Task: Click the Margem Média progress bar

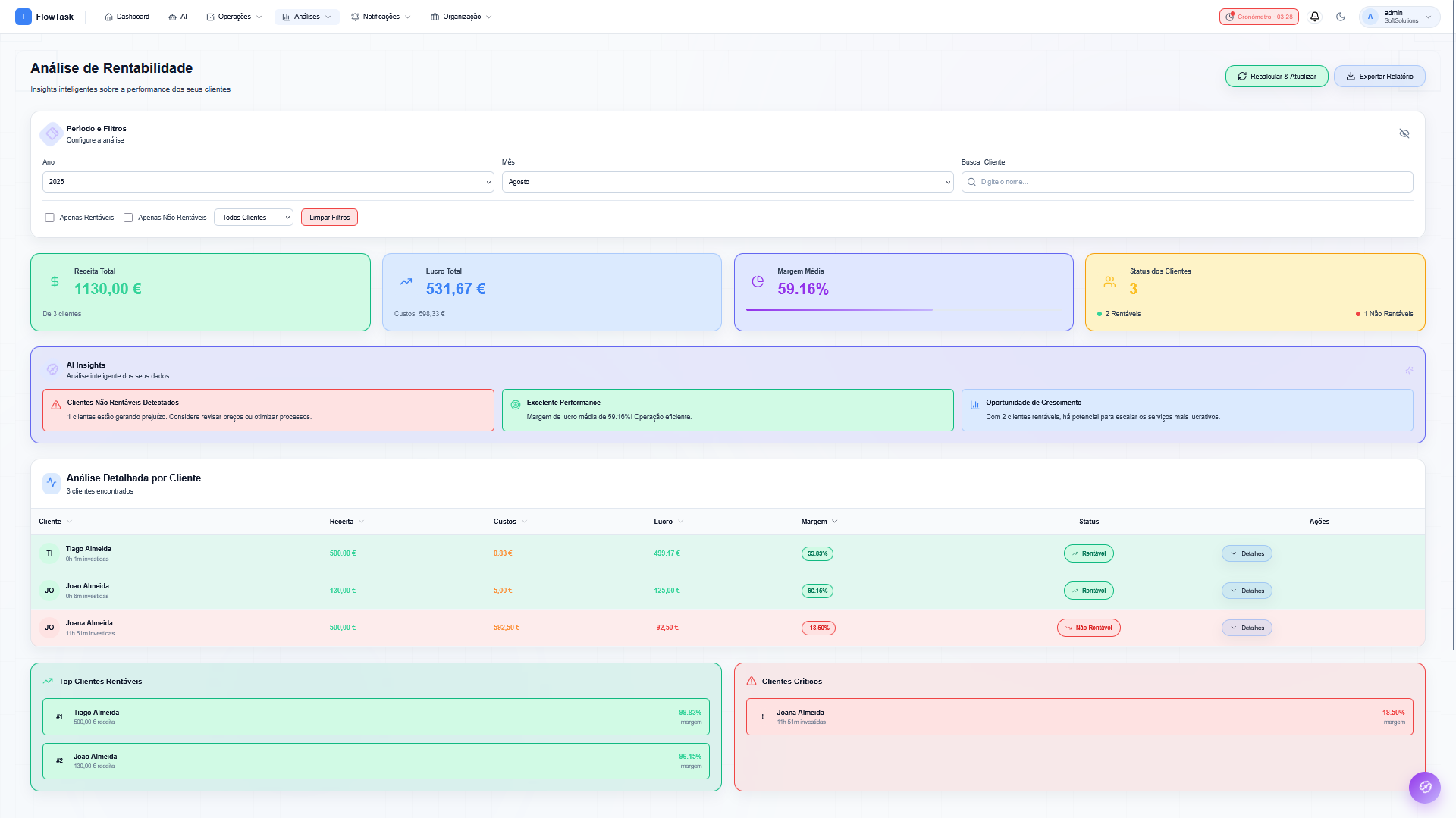Action: [839, 309]
